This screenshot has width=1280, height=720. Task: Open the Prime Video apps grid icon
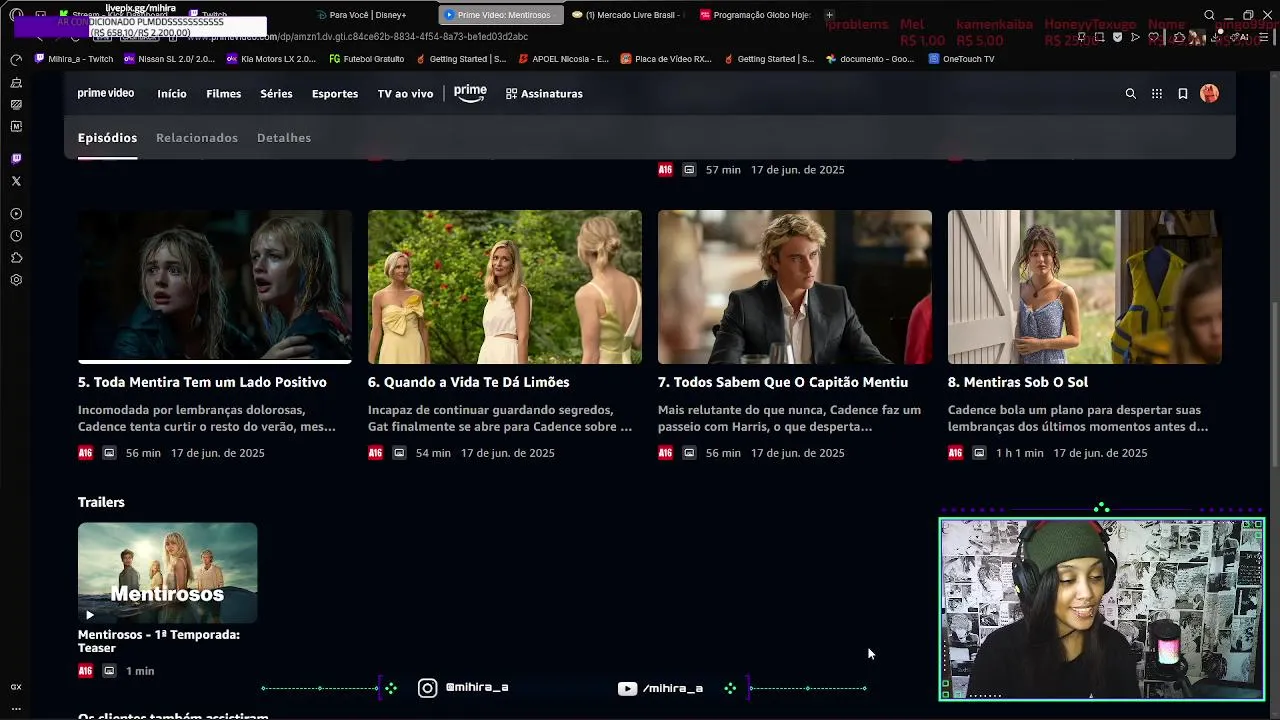click(1157, 94)
